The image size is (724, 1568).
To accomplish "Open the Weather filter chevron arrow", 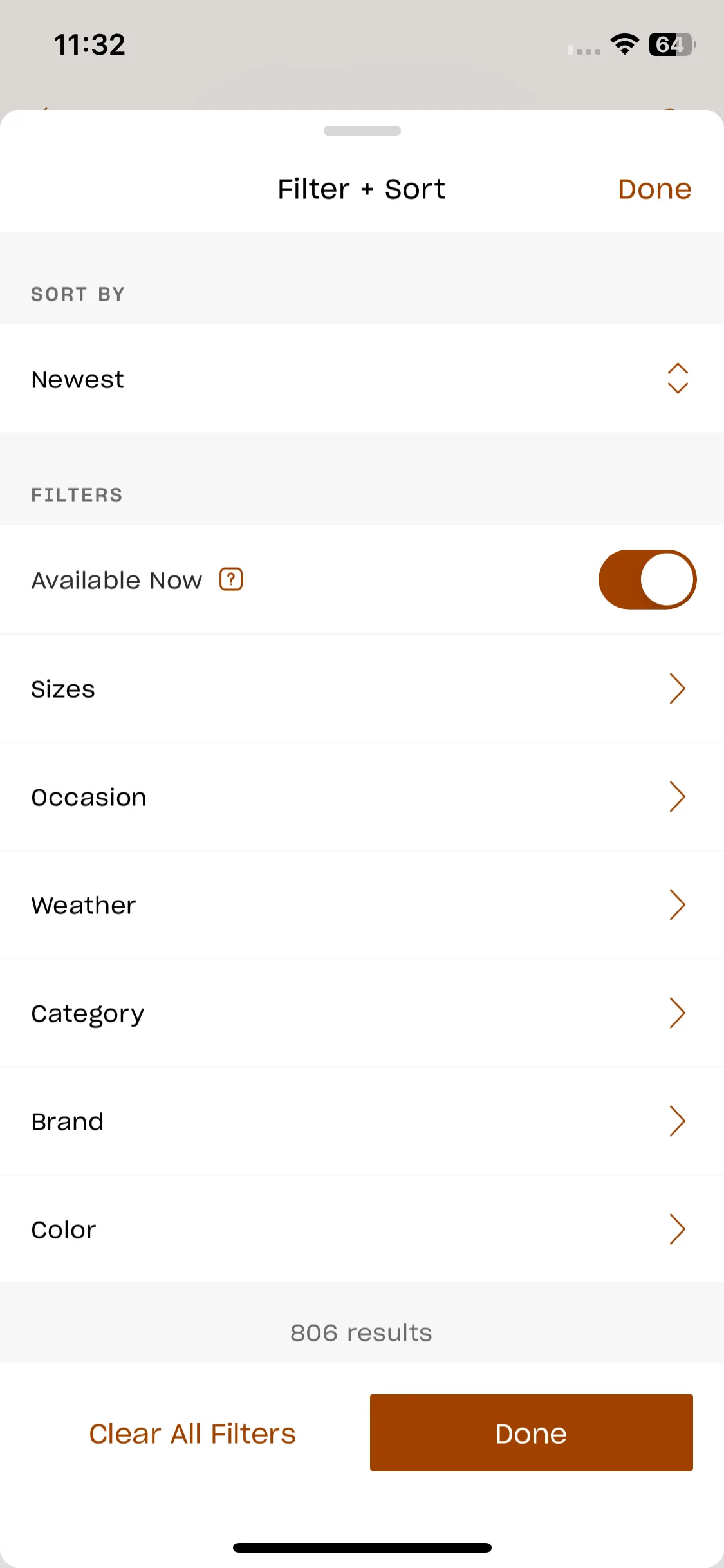I will point(677,905).
